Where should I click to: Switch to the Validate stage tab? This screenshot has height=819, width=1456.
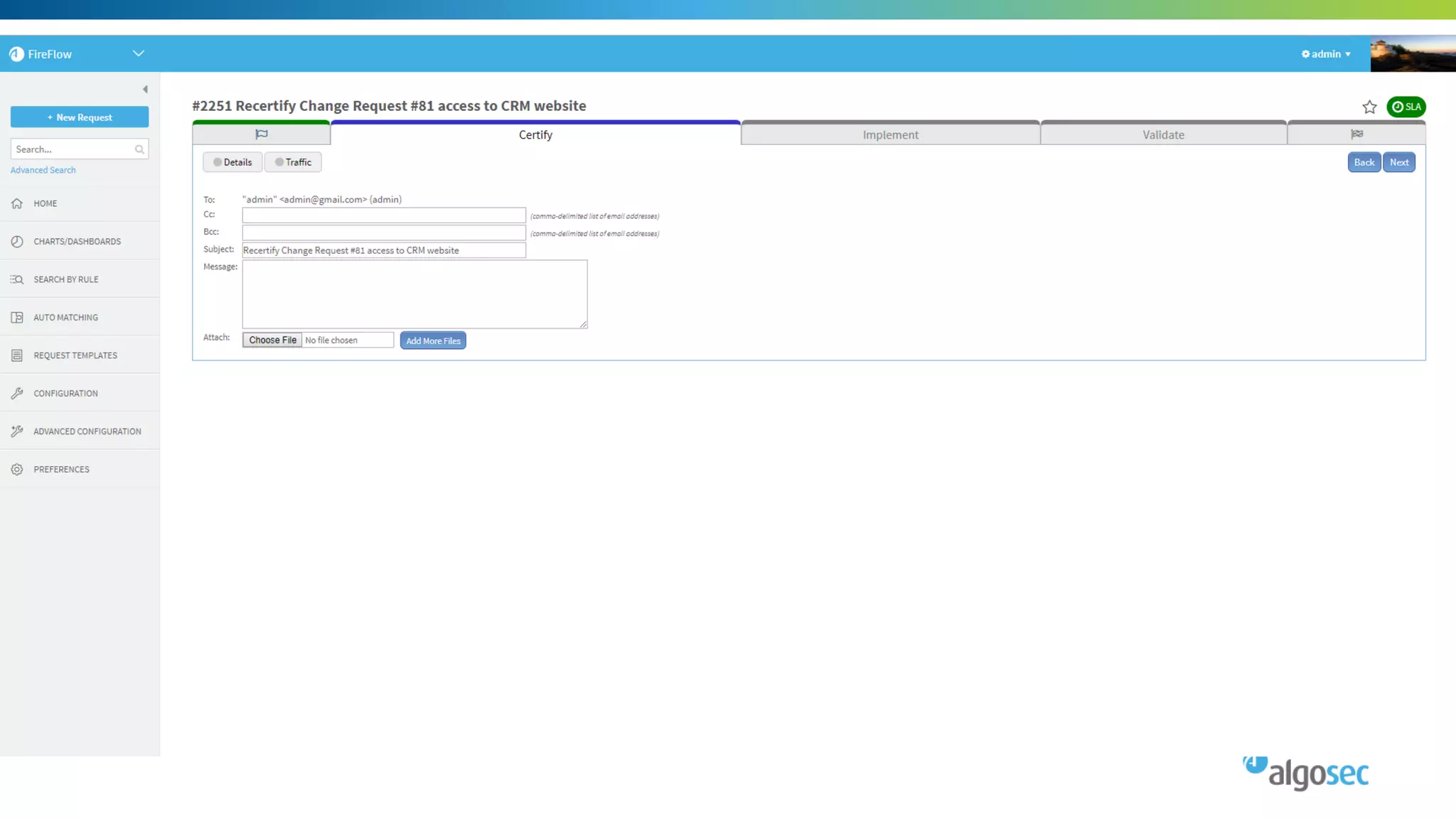pos(1163,134)
